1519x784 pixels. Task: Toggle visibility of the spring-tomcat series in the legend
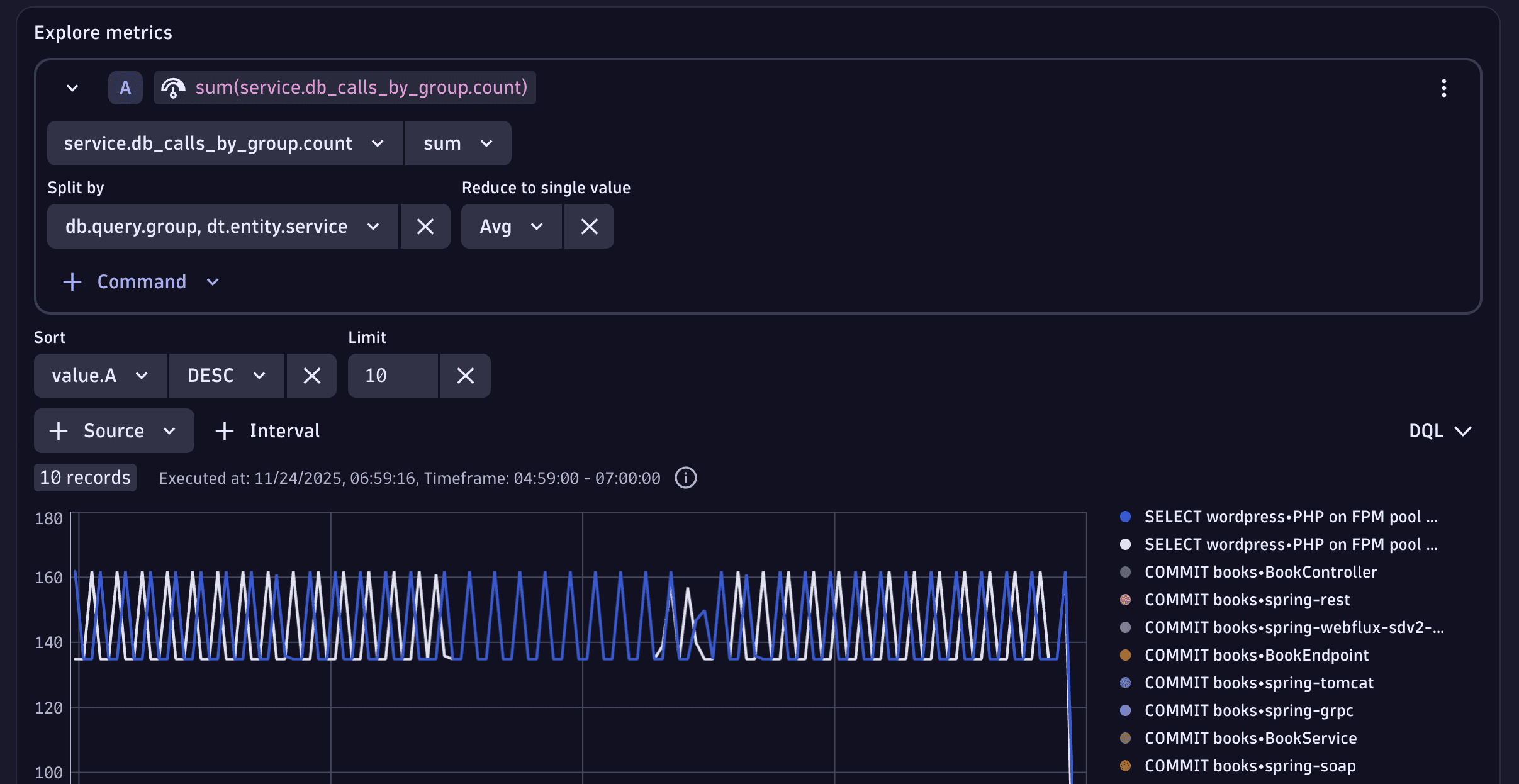click(x=1125, y=683)
